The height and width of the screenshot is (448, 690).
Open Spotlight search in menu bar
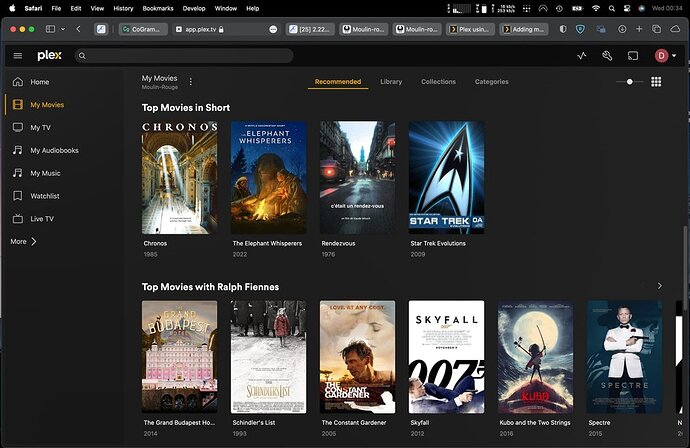click(x=612, y=8)
